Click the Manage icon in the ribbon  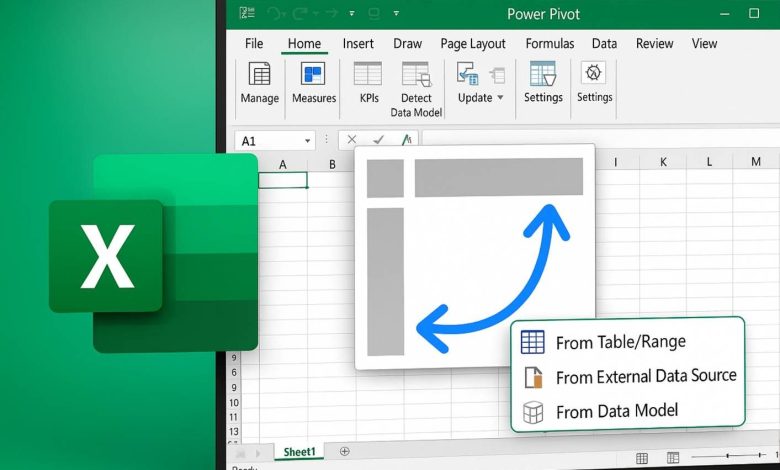pos(259,75)
